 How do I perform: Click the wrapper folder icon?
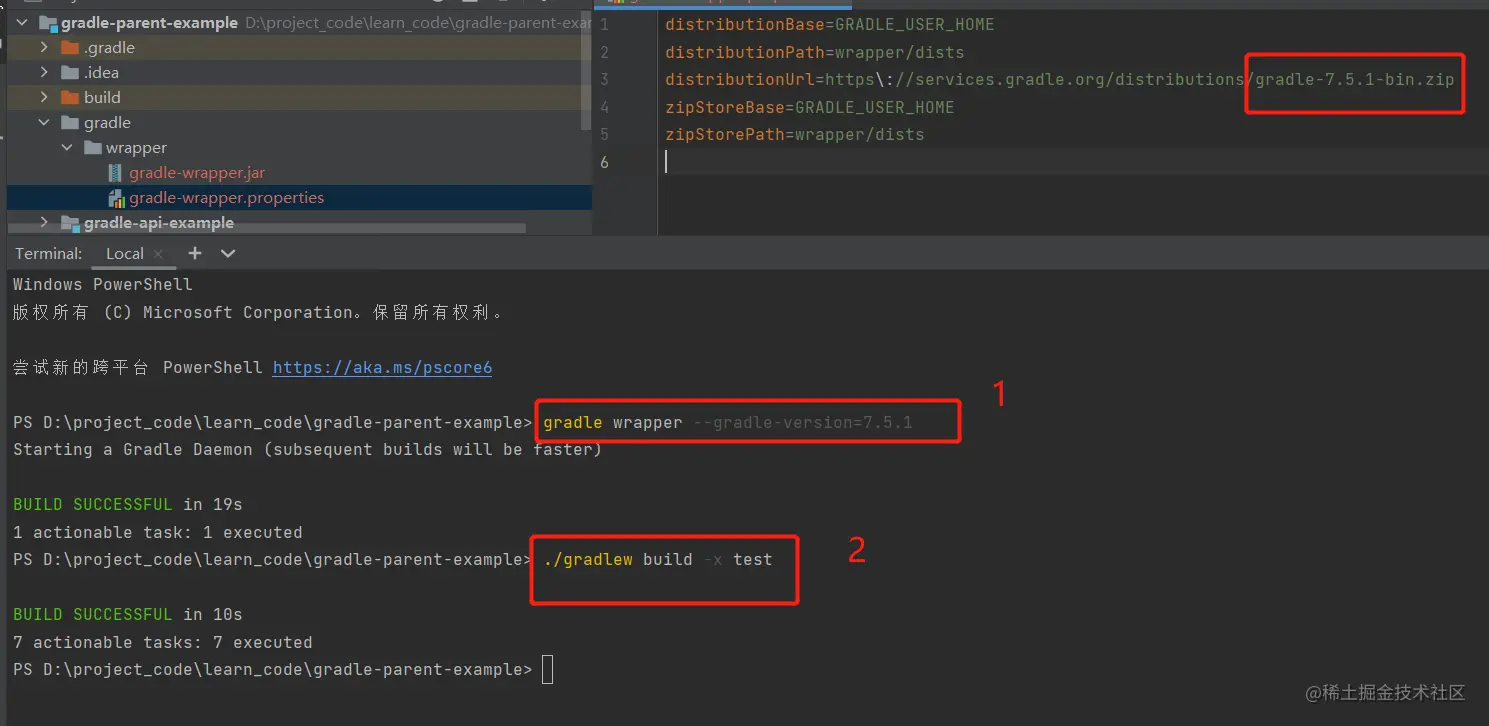(92, 147)
